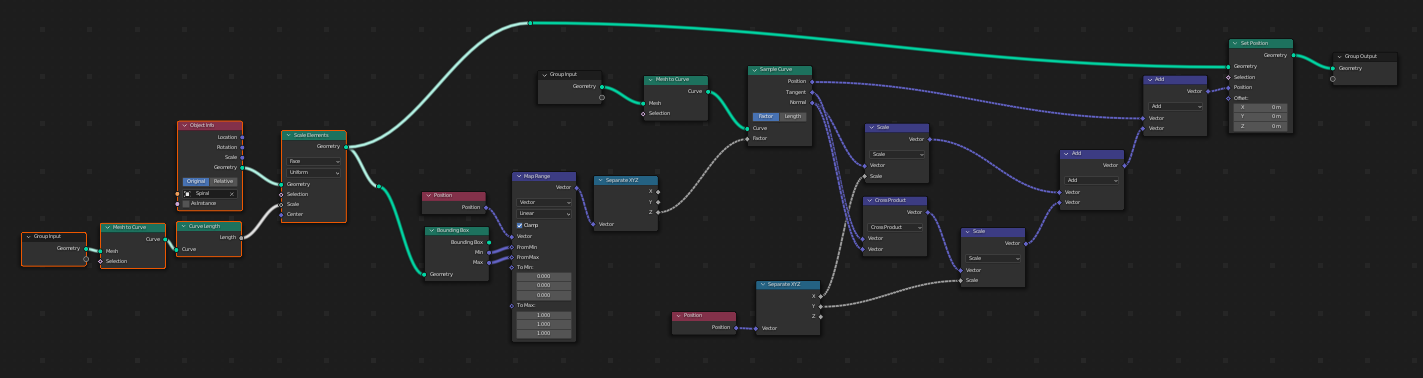1423x378 pixels.
Task: Click reroute point at top of canvas
Action: pyautogui.click(x=530, y=22)
